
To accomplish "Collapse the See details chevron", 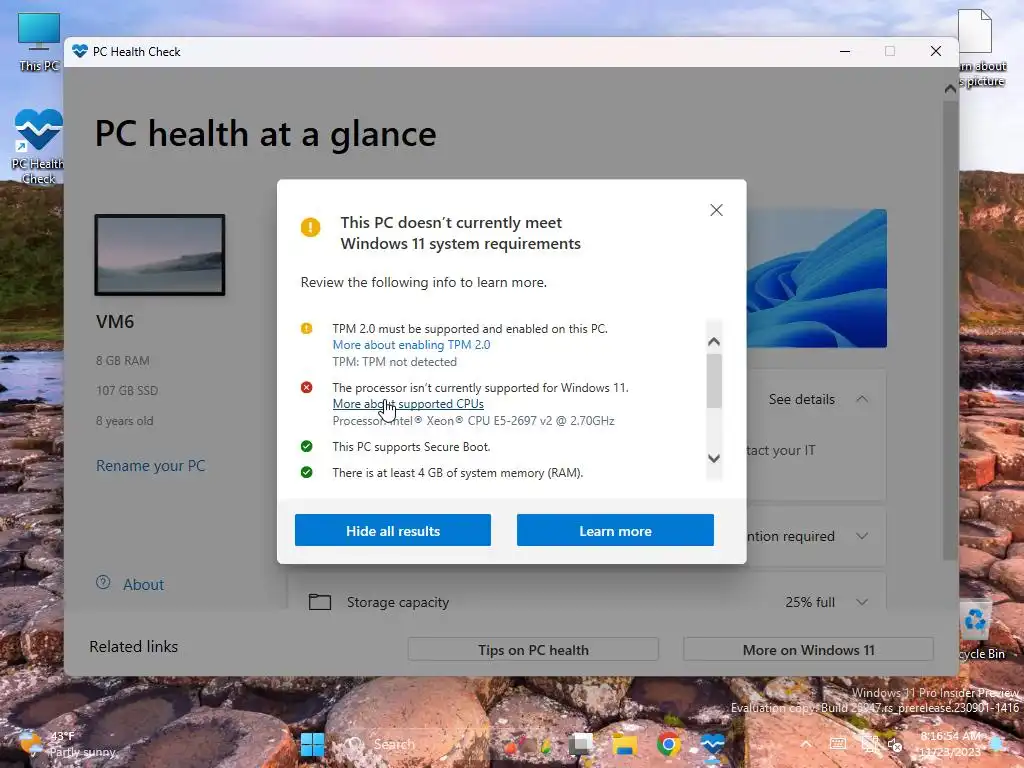I will tap(862, 399).
